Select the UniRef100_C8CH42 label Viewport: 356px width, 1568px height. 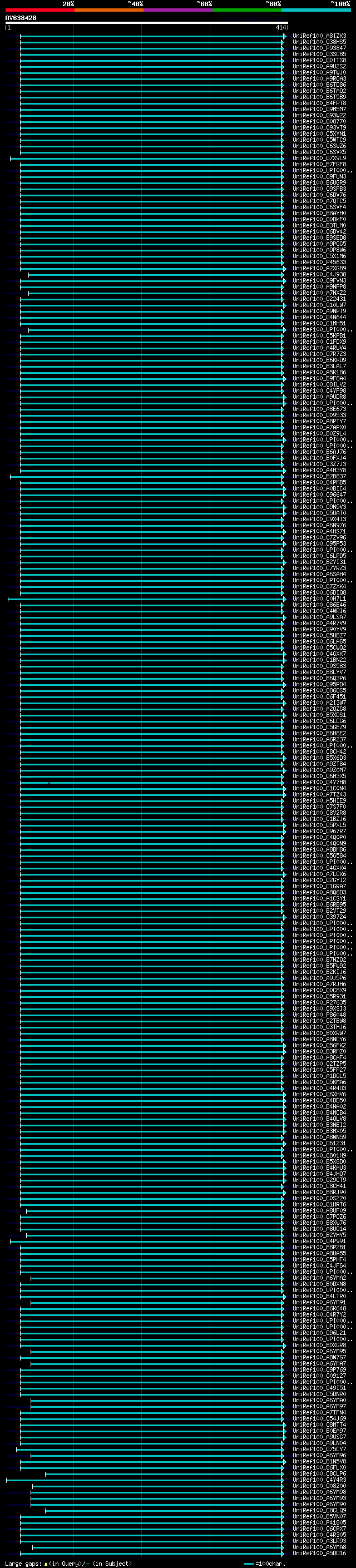click(319, 752)
